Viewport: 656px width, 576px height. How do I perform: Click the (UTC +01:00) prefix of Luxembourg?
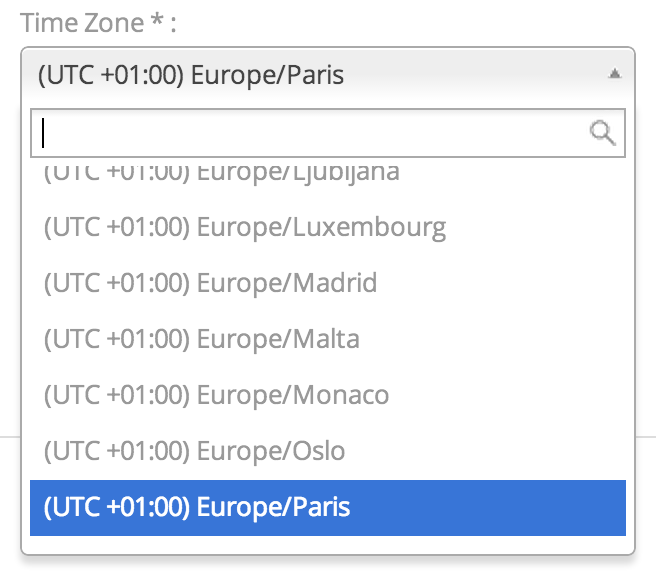(117, 227)
